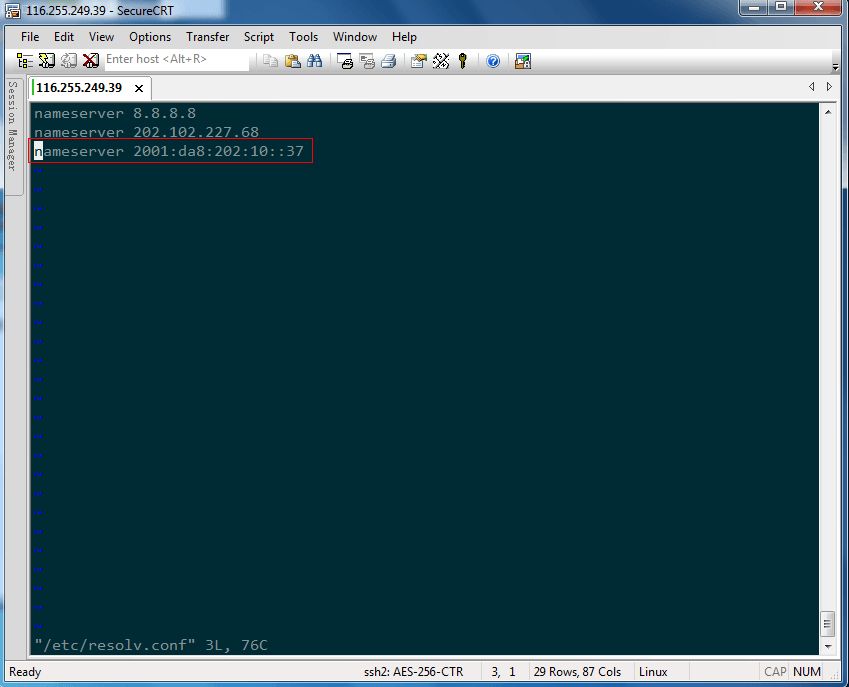The image size is (849, 687).
Task: Click the Enter host input field
Action: tap(176, 60)
